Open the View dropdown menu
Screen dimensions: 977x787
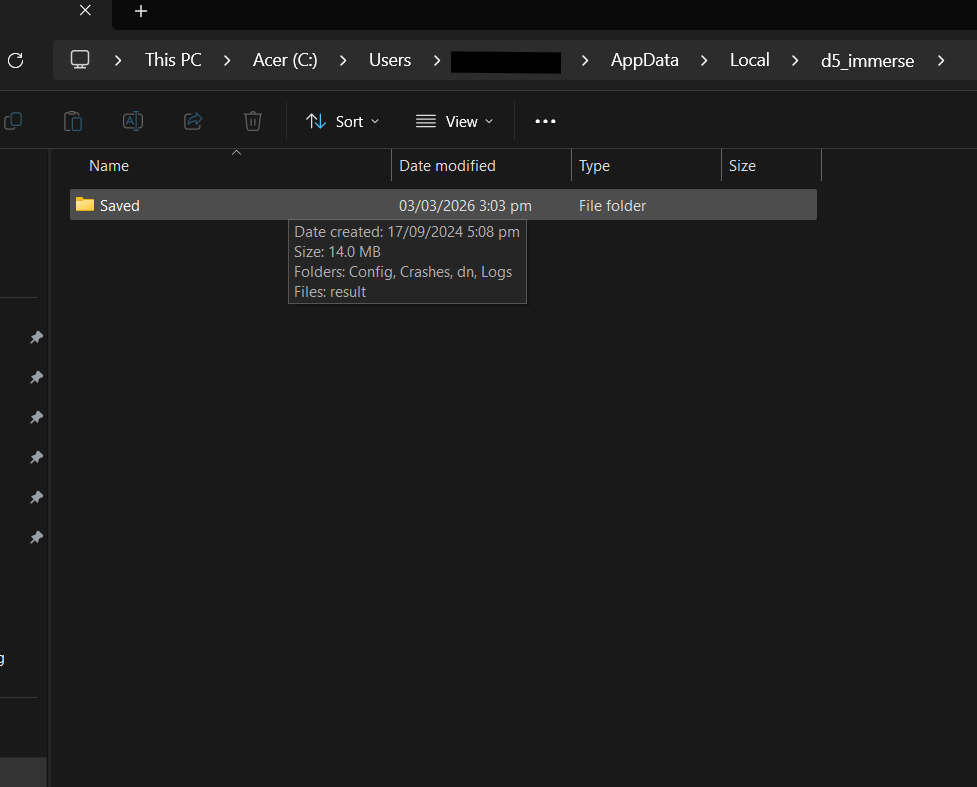[455, 121]
